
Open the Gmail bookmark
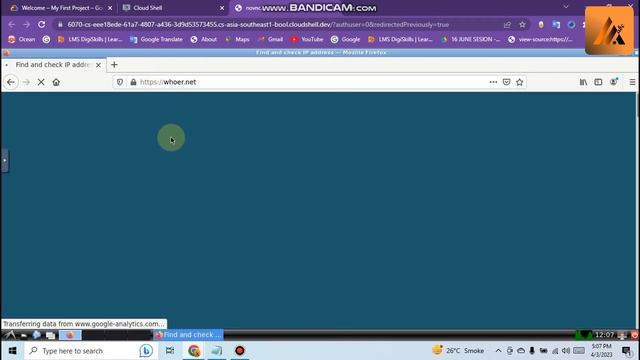[270, 39]
